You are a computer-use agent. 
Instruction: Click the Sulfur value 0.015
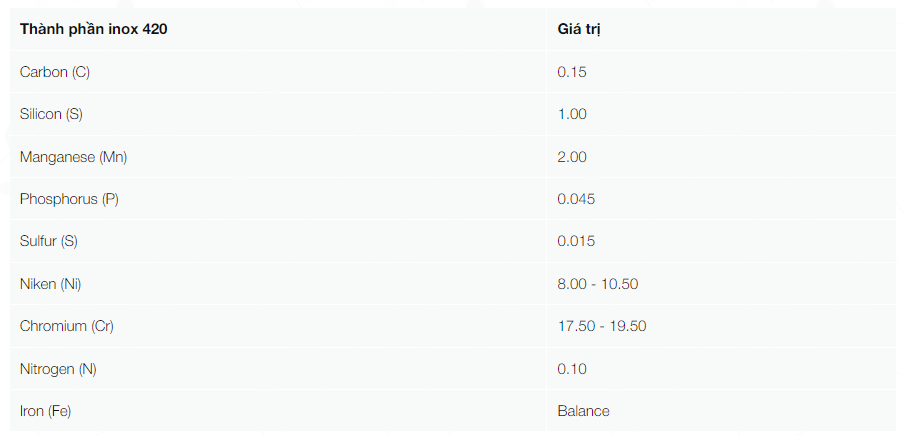tap(576, 241)
